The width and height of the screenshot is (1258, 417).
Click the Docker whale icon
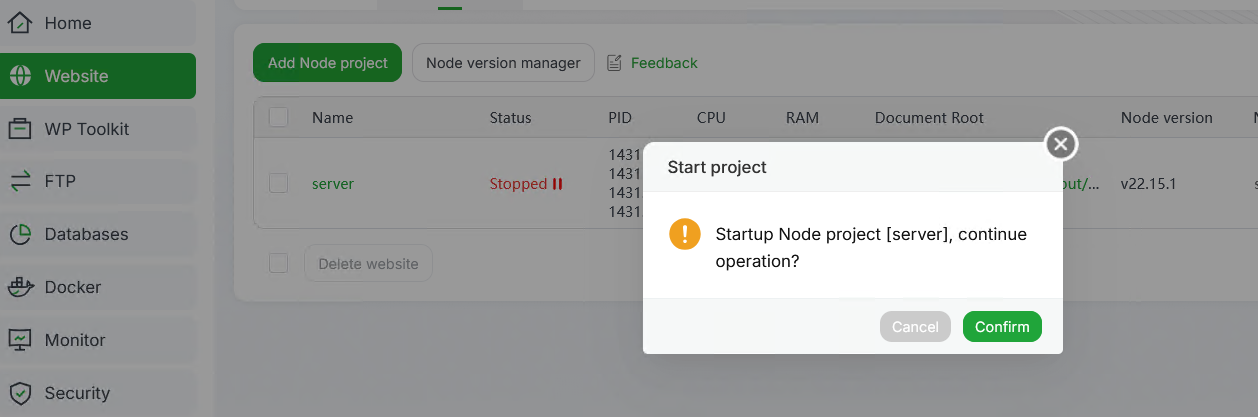[x=20, y=287]
